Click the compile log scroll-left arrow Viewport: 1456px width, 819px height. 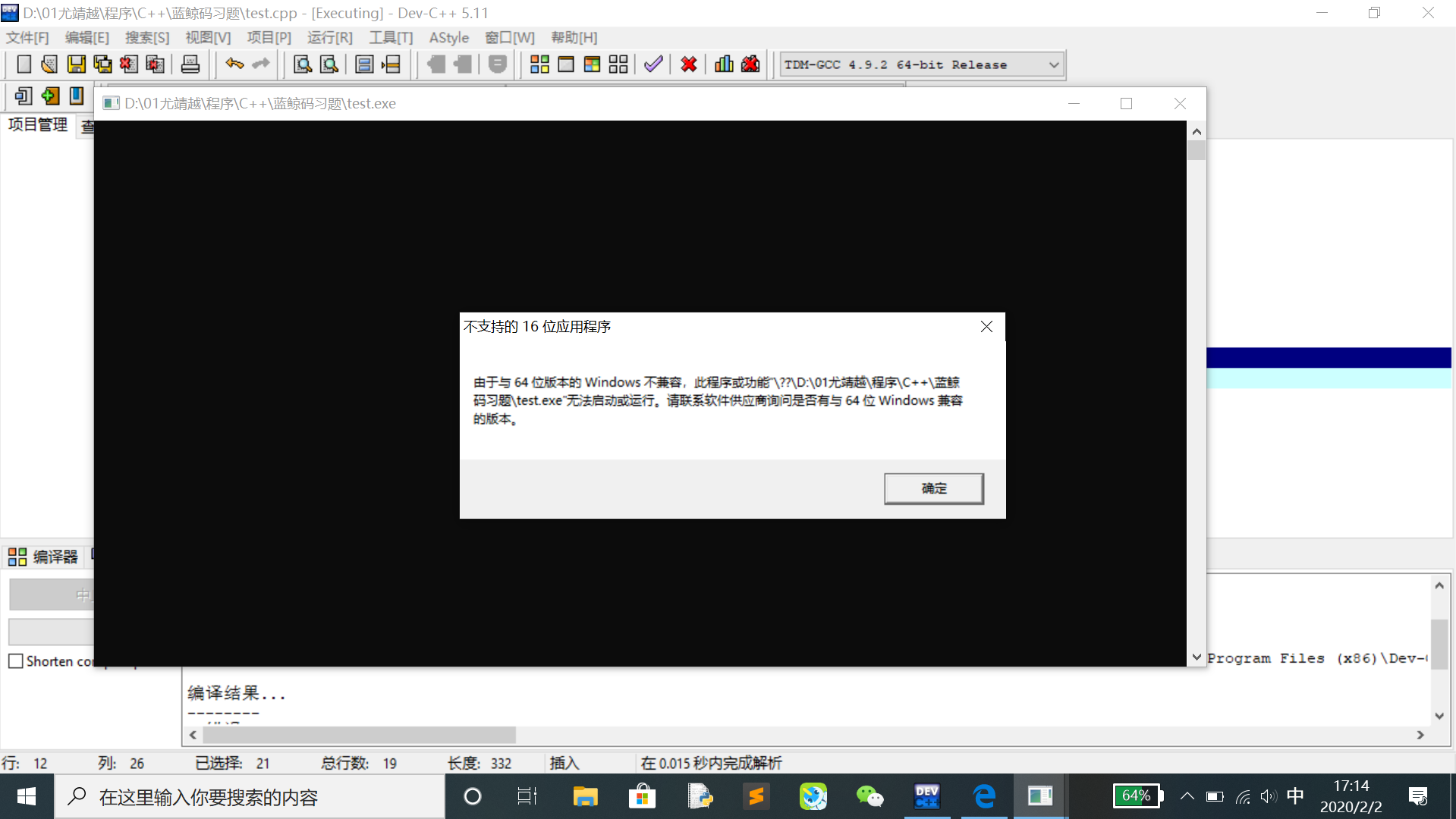click(x=193, y=735)
